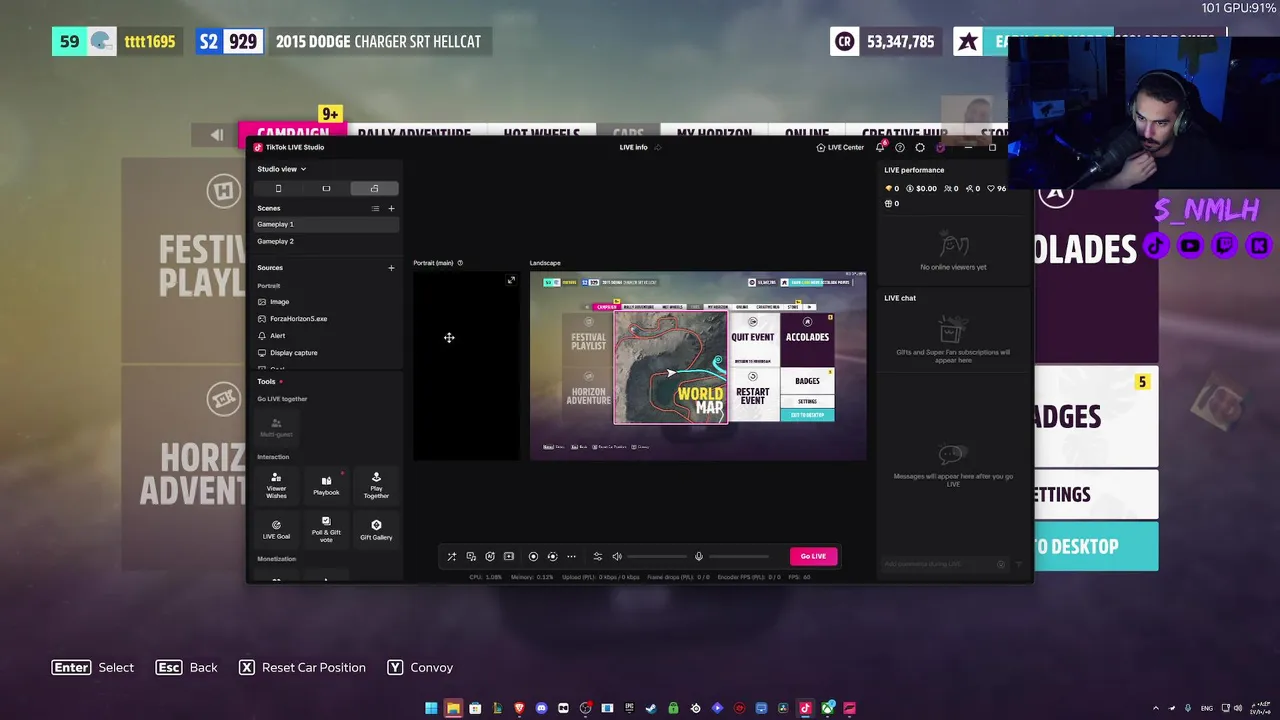Select the Alert source

326,335
